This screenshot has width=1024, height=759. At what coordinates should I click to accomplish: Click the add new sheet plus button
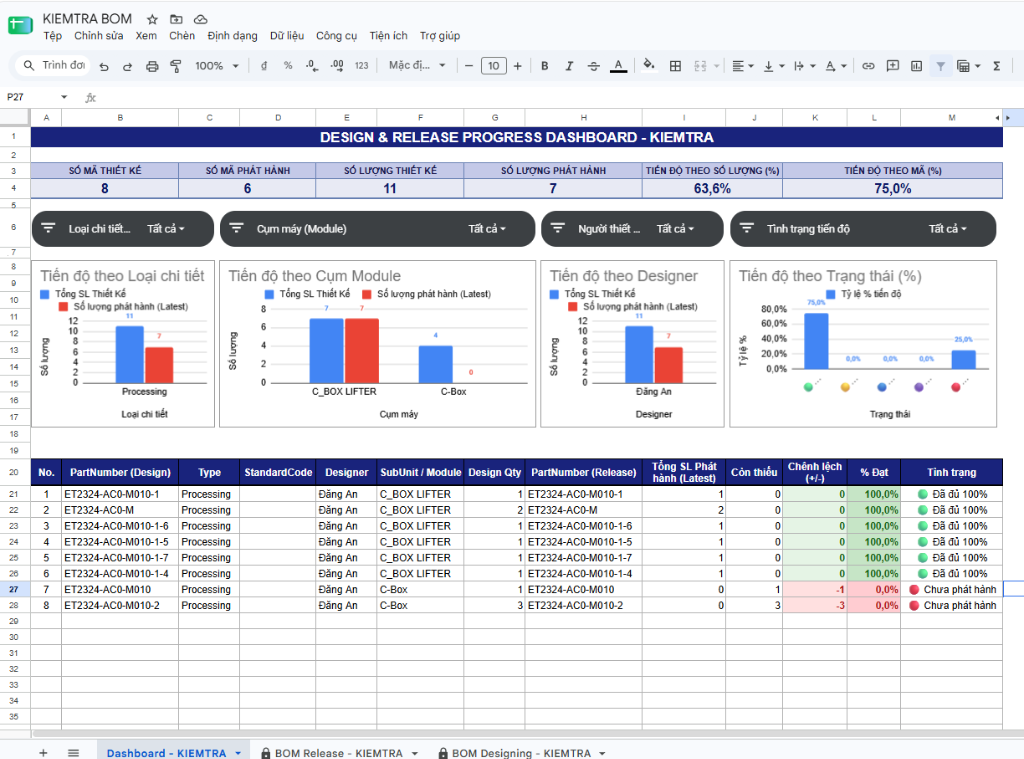pos(43,753)
